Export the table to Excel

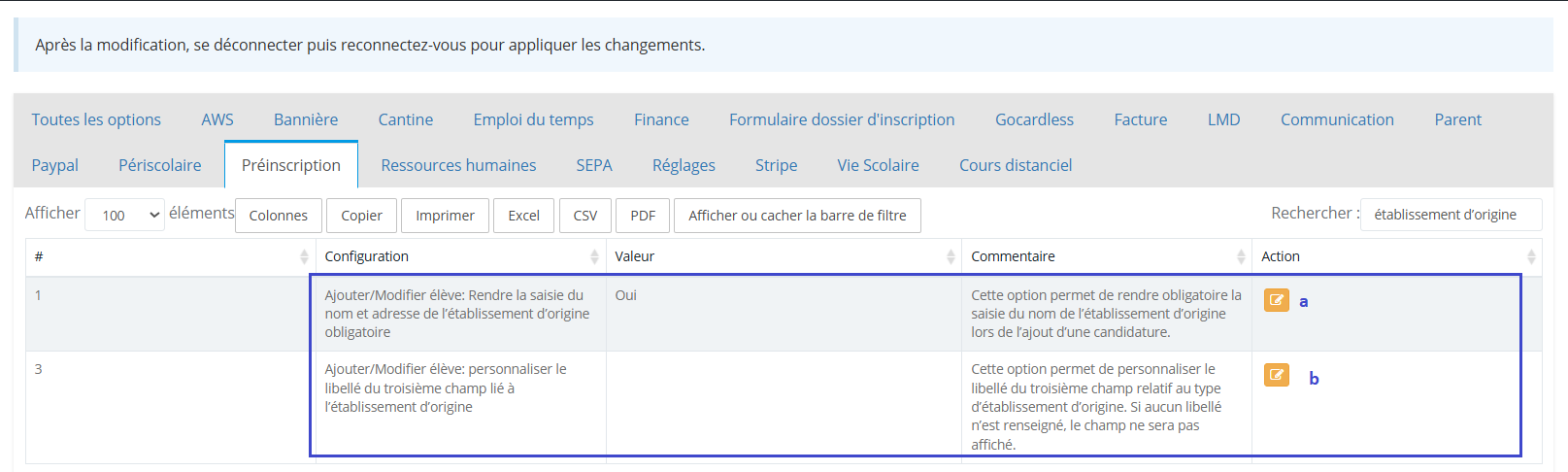click(524, 216)
